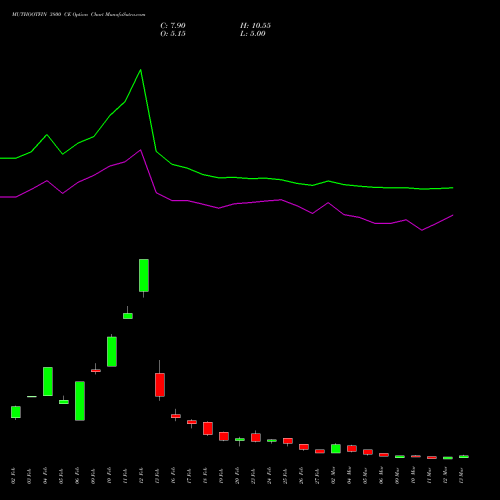Click the purple line peak at 12 Feb
Screen dimensions: 500x500
click(141, 150)
